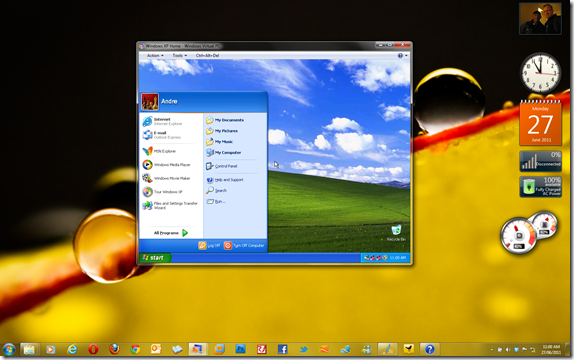The height and width of the screenshot is (360, 574).
Task: Open Windows Explorer from the taskbar
Action: coord(29,349)
